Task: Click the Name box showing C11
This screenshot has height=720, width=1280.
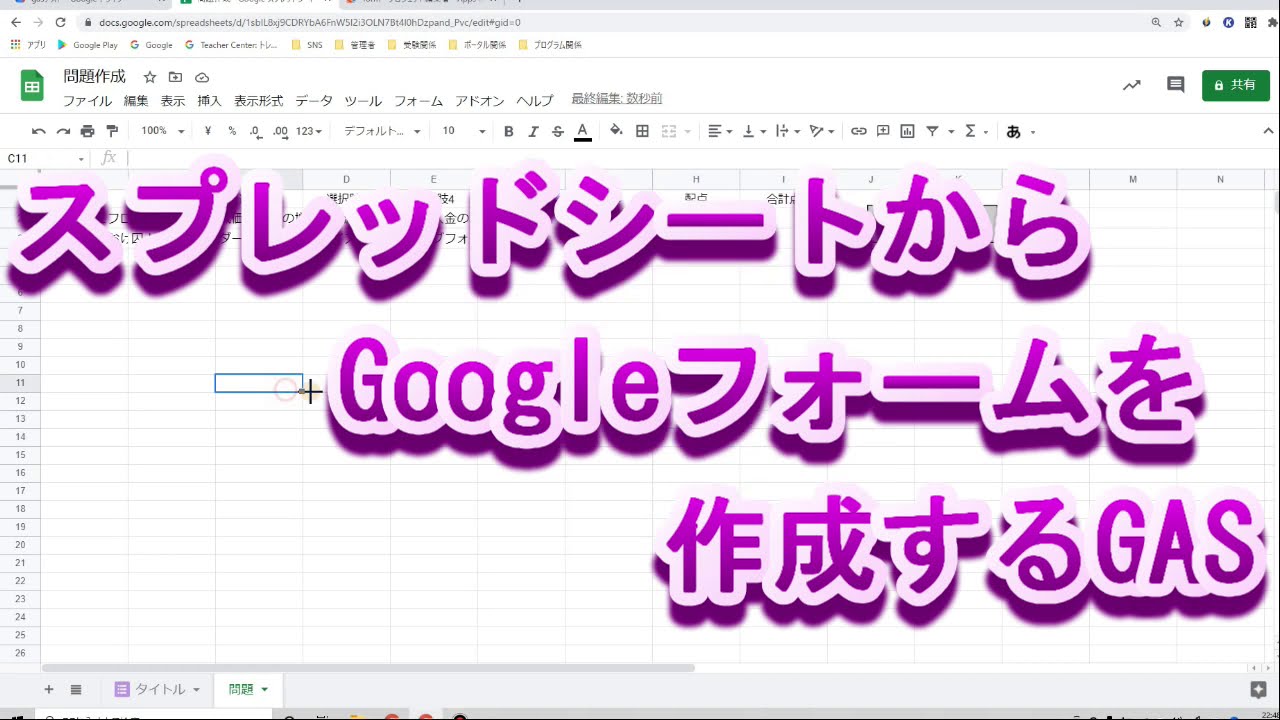Action: pyautogui.click(x=45, y=158)
